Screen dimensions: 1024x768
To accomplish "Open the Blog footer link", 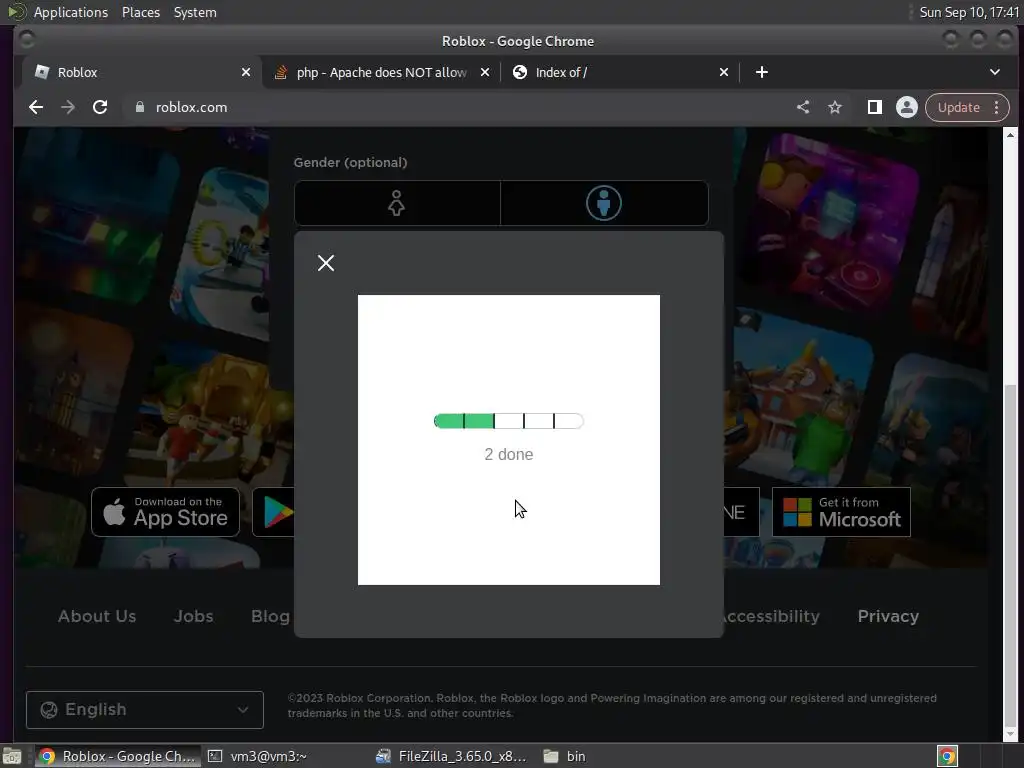I will [270, 616].
